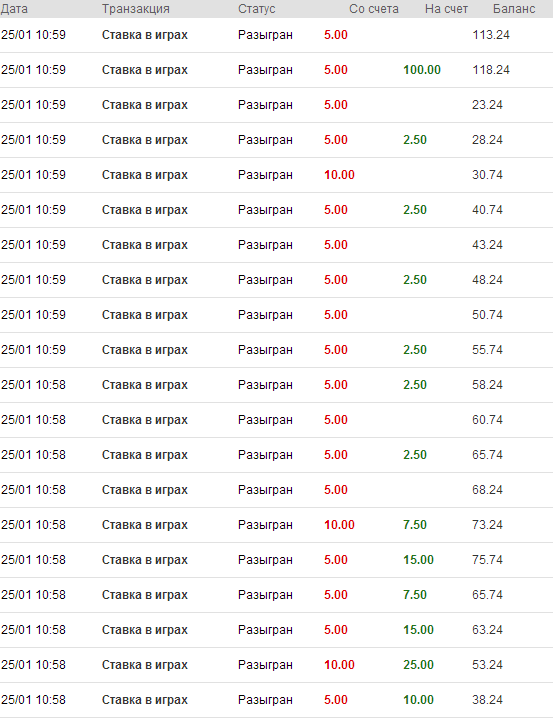Click the balance value 68.24

(487, 490)
